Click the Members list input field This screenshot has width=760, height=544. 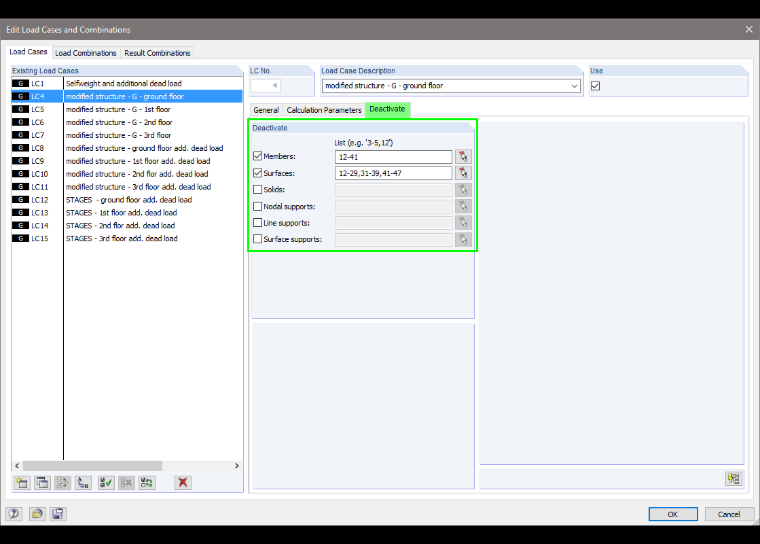pyautogui.click(x=394, y=157)
